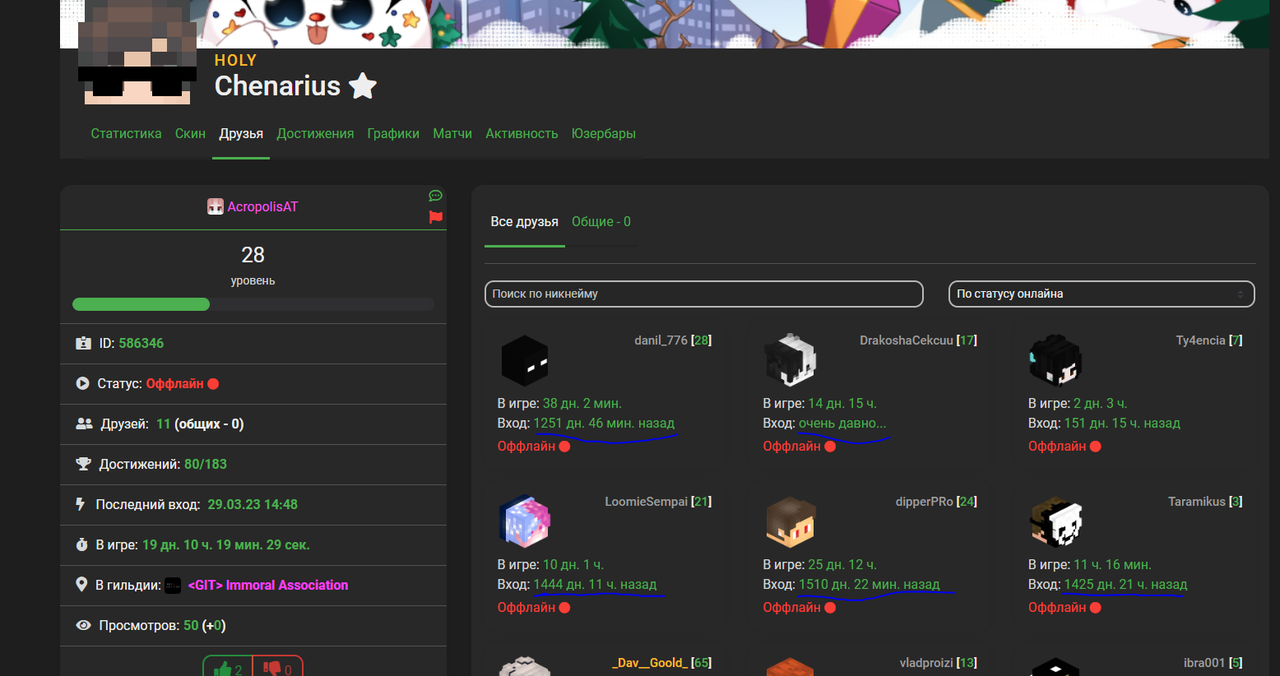The width and height of the screenshot is (1280, 676).
Task: Click the eye icon next to Просмотров
Action: pos(84,626)
